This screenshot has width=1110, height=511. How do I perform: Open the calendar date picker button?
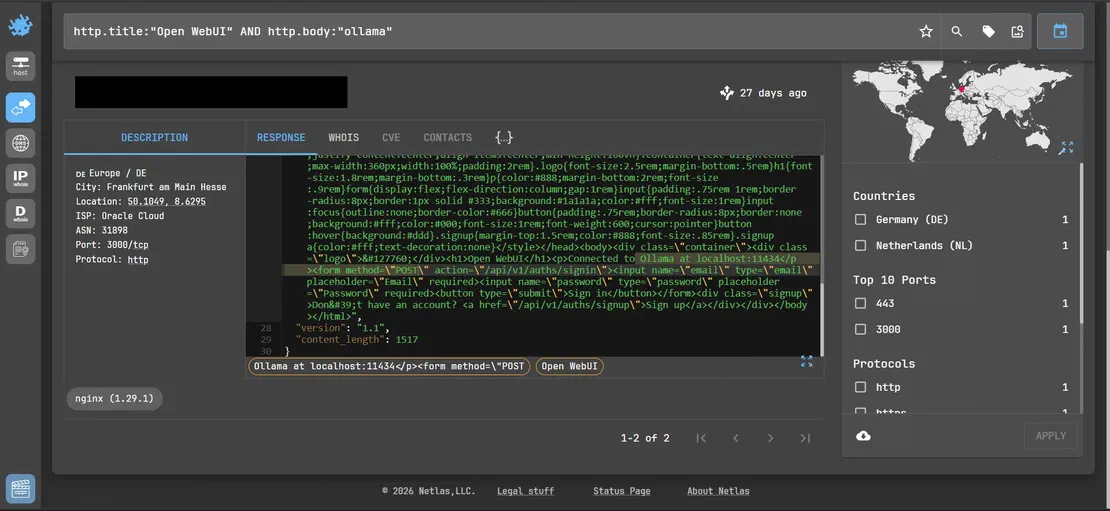point(1060,31)
